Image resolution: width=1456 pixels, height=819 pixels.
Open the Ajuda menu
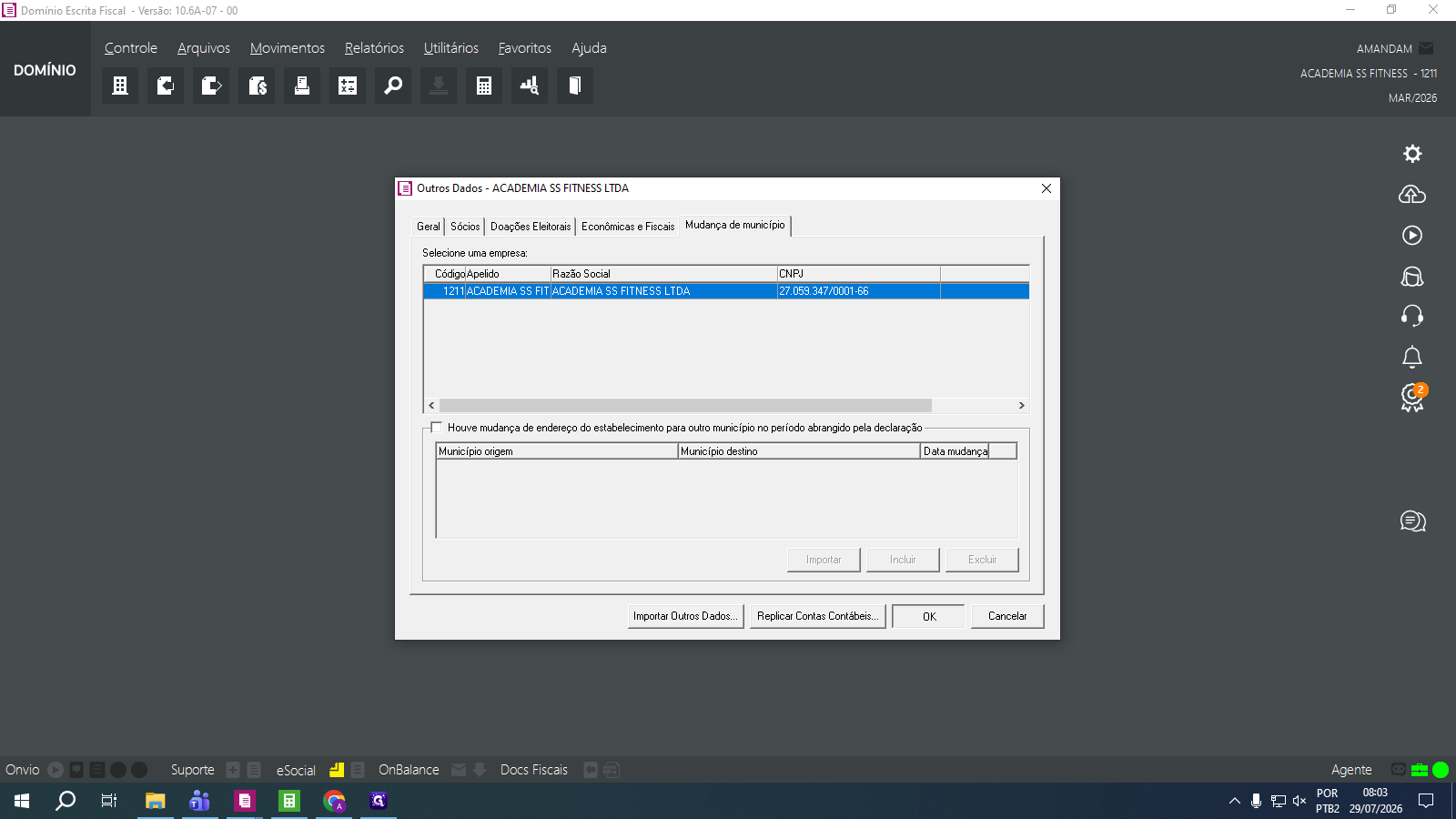(x=589, y=48)
